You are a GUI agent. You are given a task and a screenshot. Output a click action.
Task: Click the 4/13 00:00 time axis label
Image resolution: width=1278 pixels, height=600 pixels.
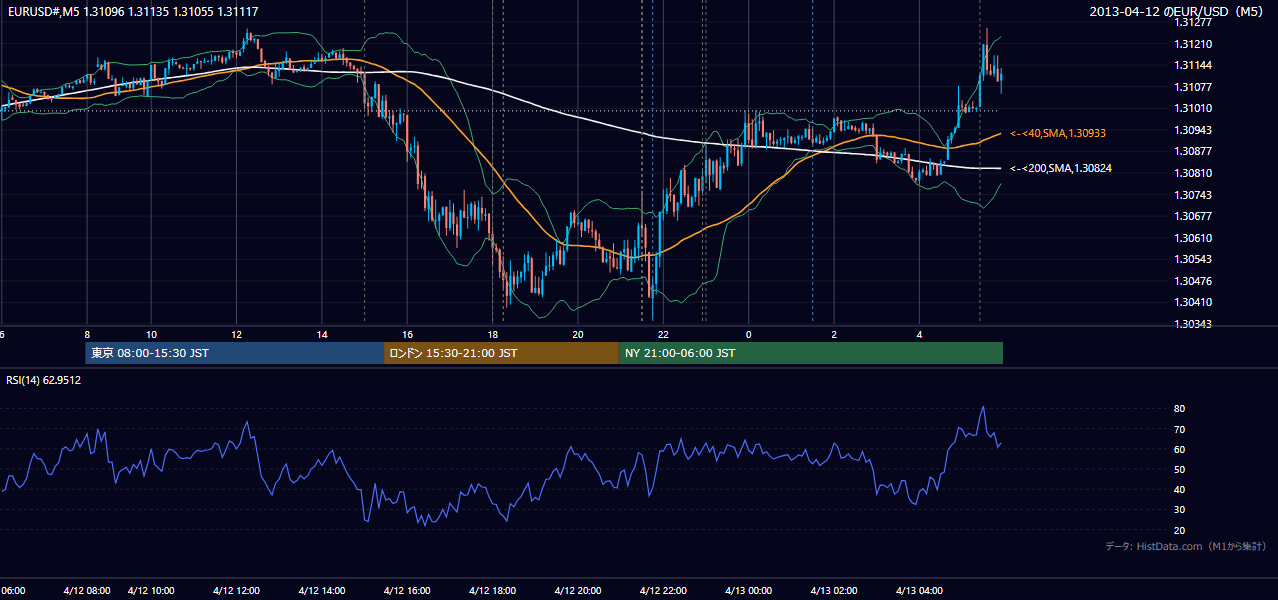[x=748, y=590]
